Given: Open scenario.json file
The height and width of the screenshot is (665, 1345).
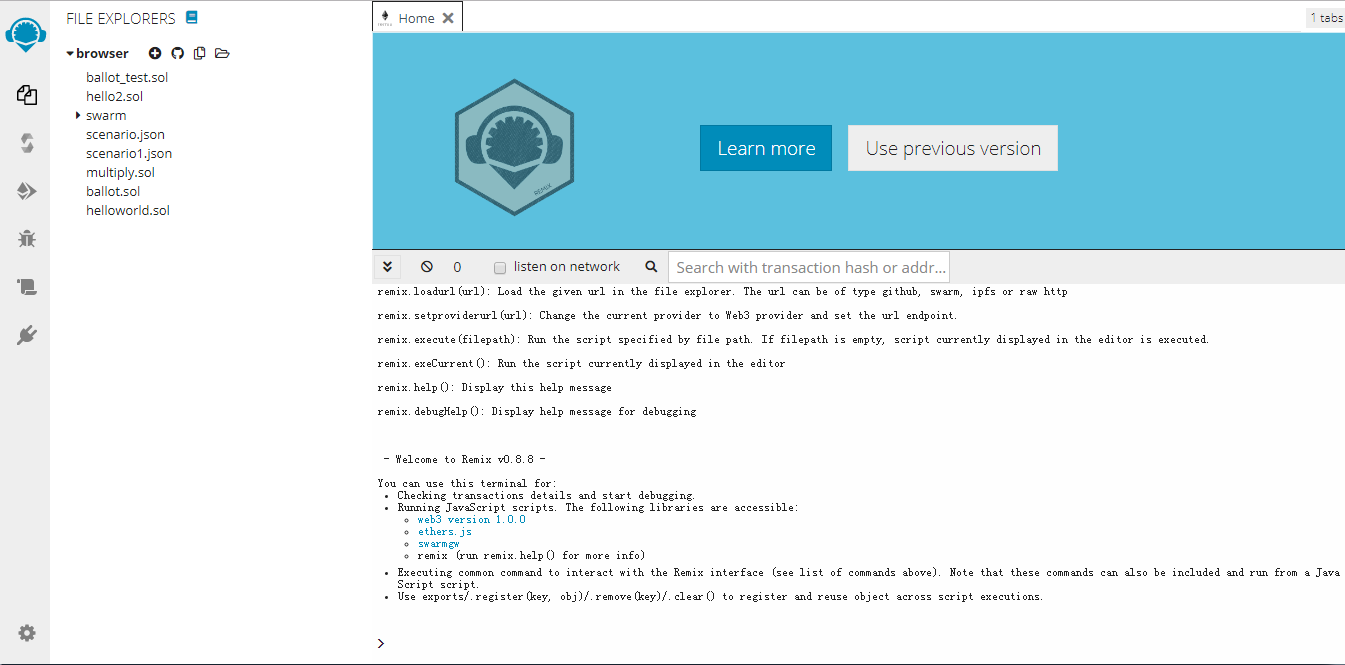Looking at the screenshot, I should coord(126,134).
